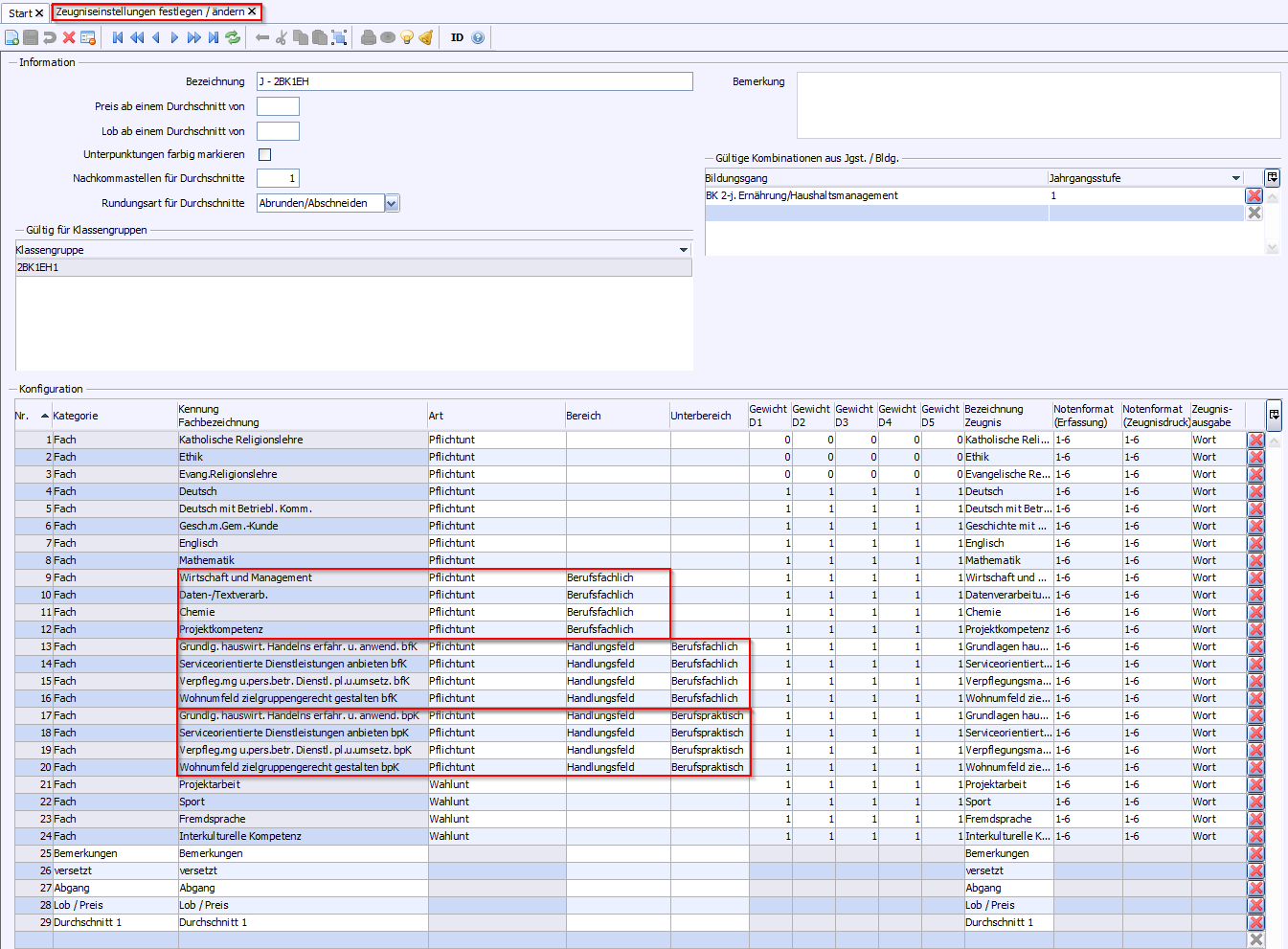Delete the Mathematik configuration row
This screenshot has height=949, width=1288.
click(x=1255, y=560)
